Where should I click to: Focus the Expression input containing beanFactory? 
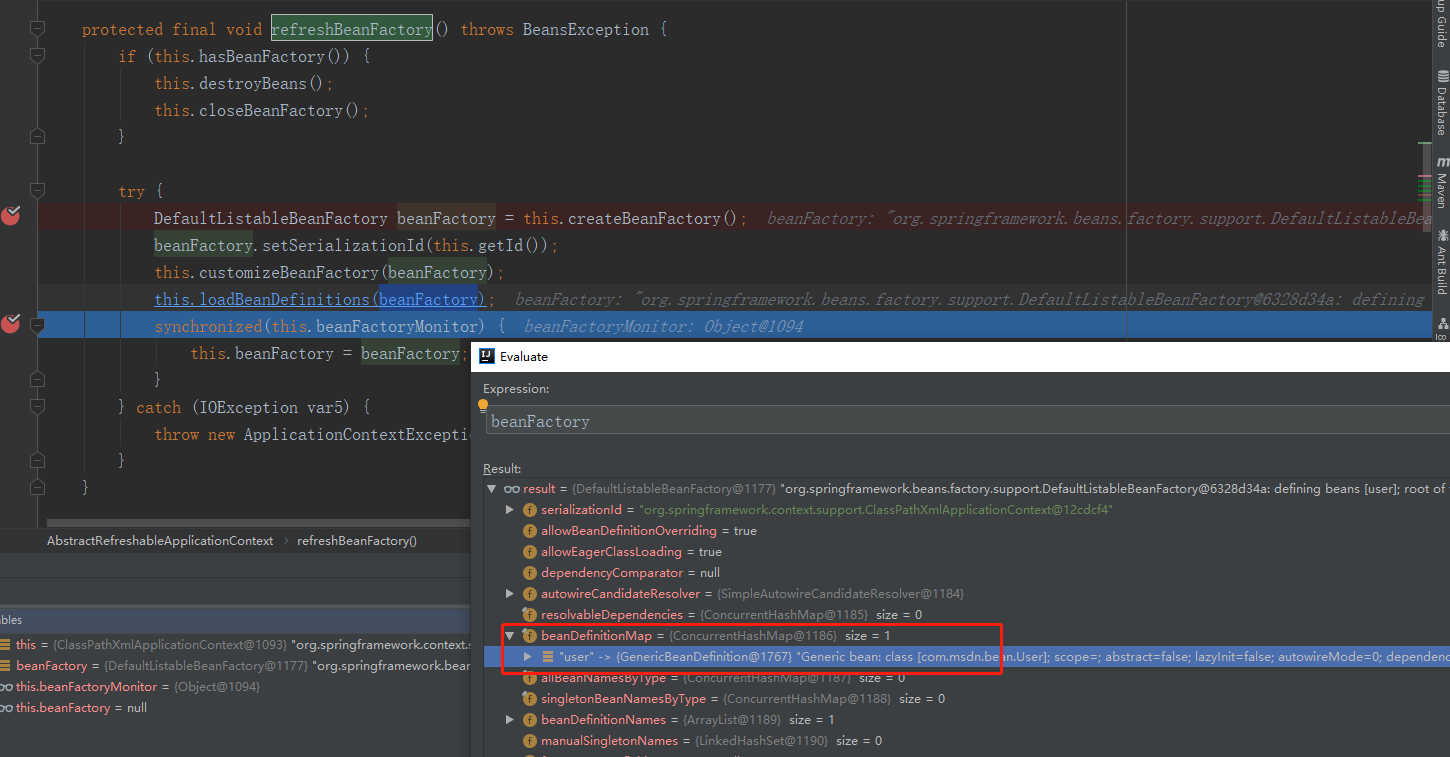click(x=968, y=422)
